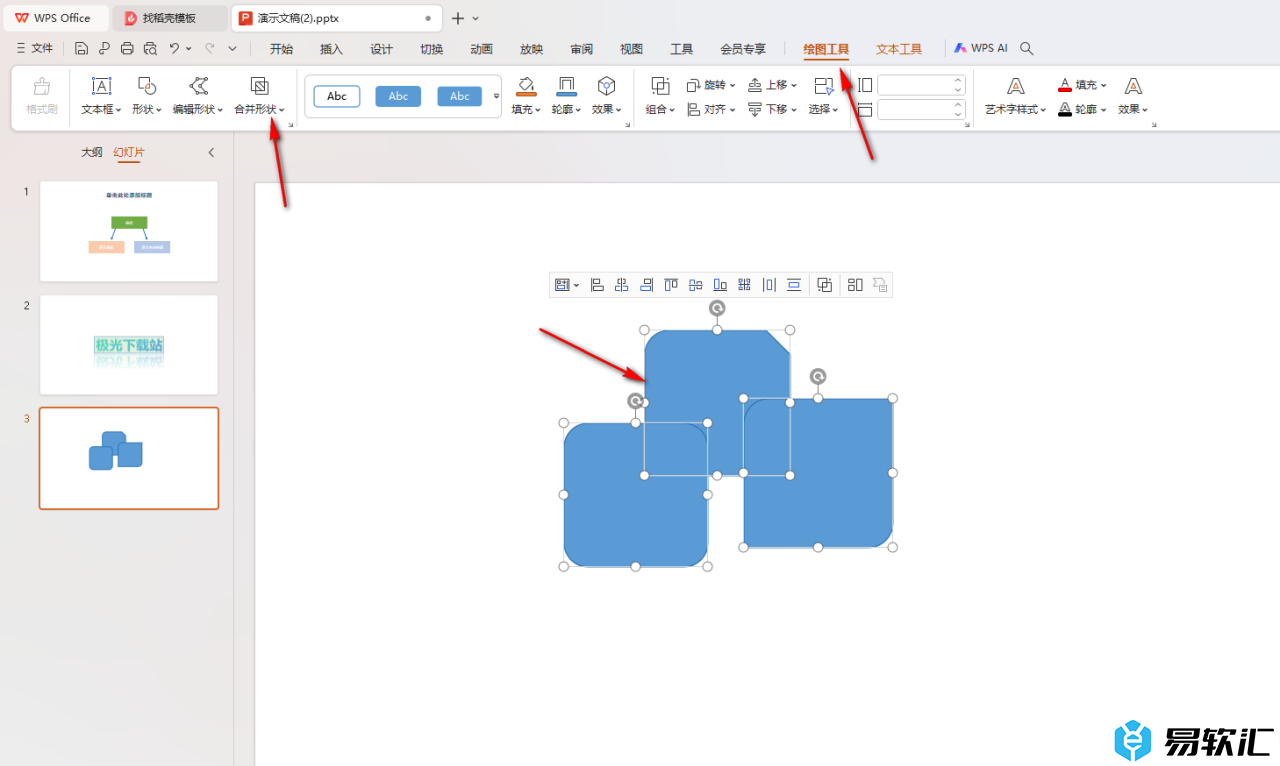This screenshot has height=766, width=1280.
Task: Open text Effects (效果) dropdown
Action: tap(1133, 97)
